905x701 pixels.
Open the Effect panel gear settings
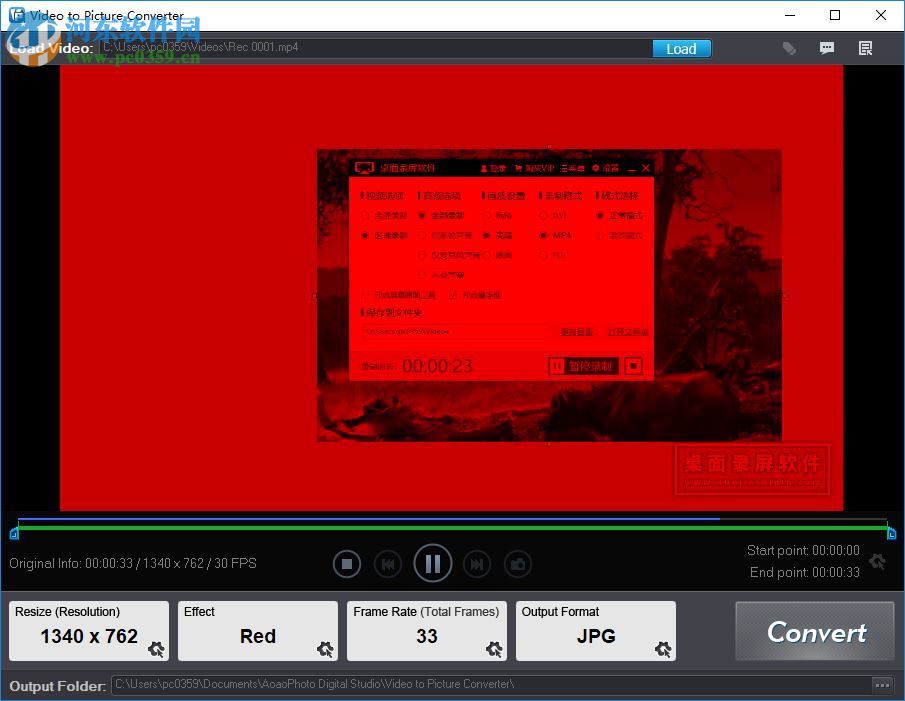pyautogui.click(x=325, y=650)
